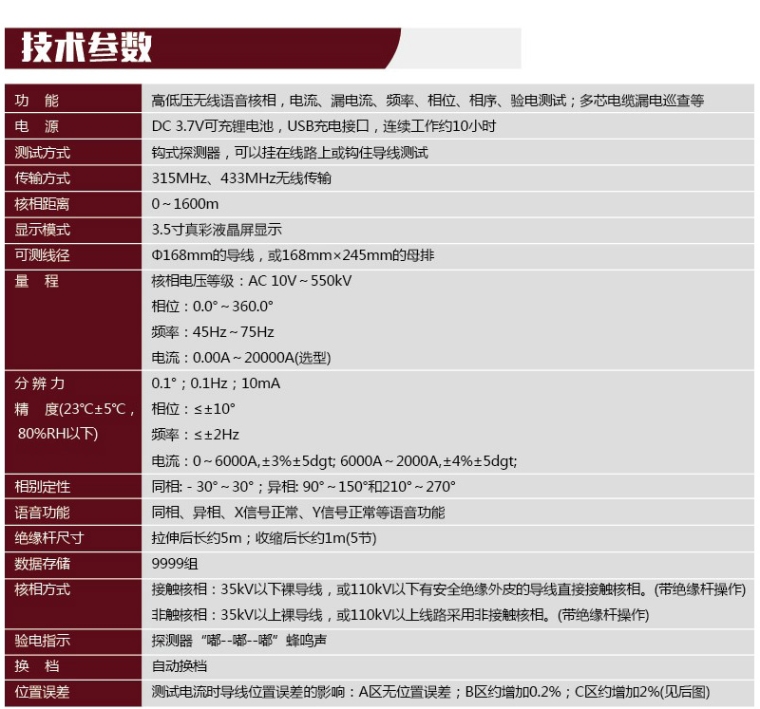Select the 相别定性 row label
760x709 pixels.
tap(42, 487)
